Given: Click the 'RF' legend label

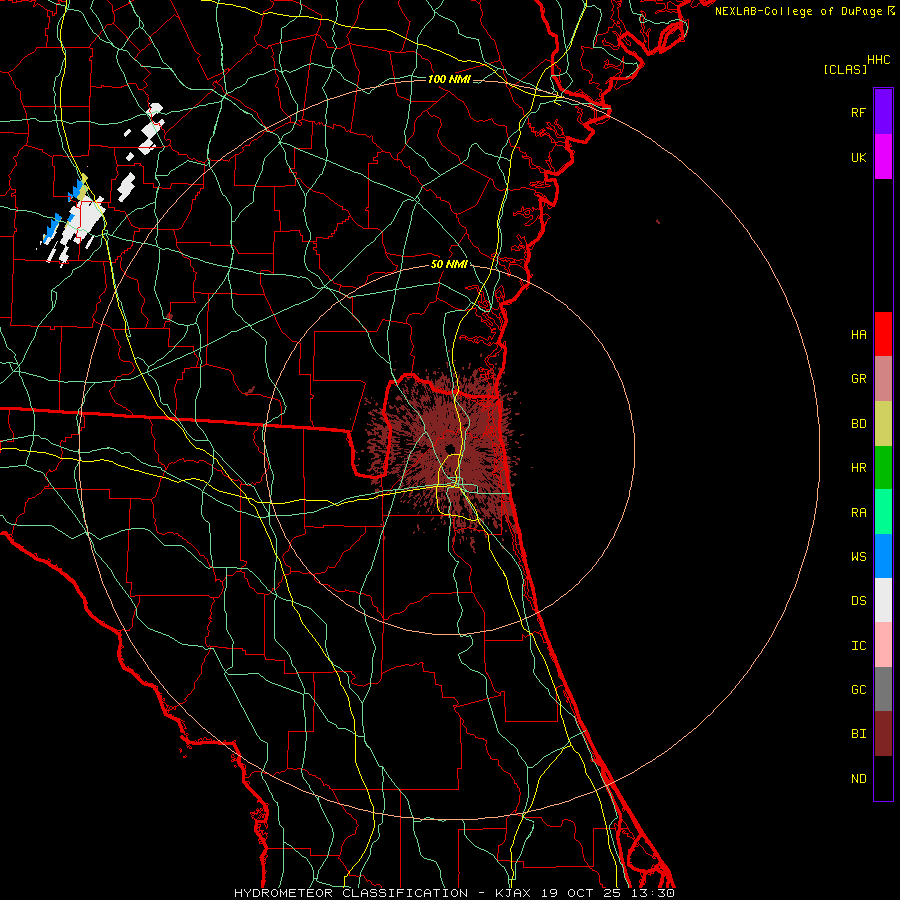Looking at the screenshot, I should (x=858, y=113).
